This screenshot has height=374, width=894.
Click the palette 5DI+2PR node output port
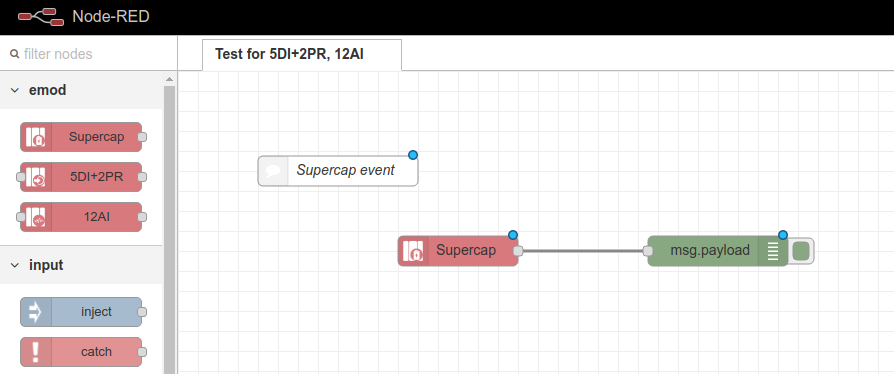(142, 177)
